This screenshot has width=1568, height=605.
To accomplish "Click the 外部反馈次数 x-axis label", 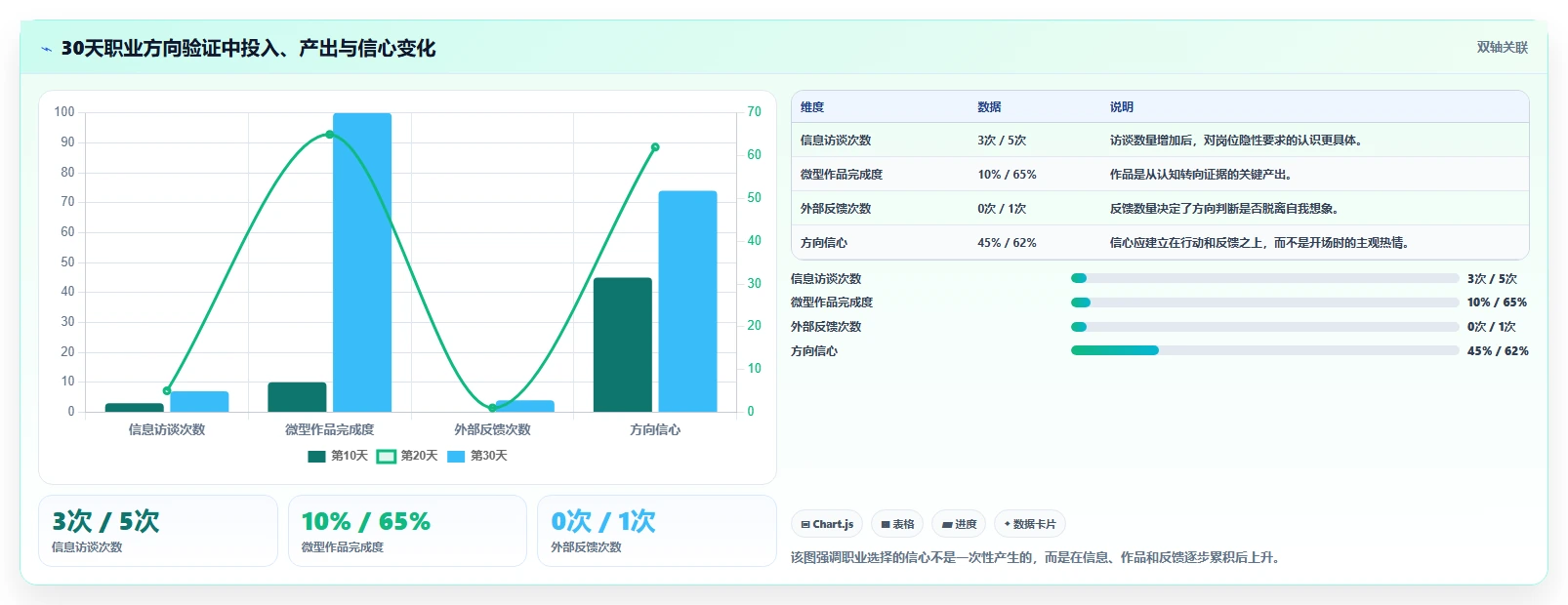I will [x=492, y=429].
